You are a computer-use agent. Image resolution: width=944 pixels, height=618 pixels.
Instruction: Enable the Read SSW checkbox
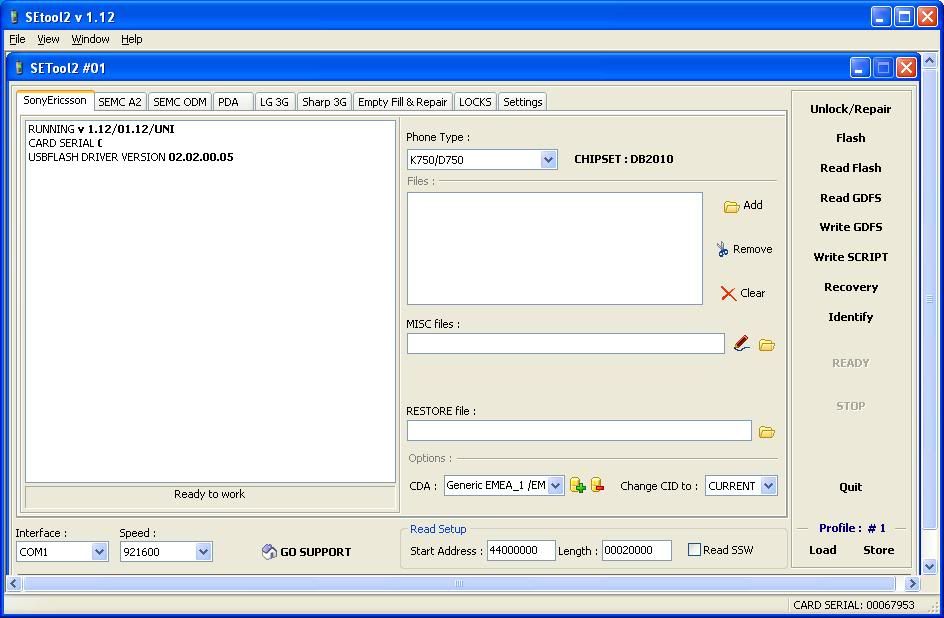pos(694,549)
